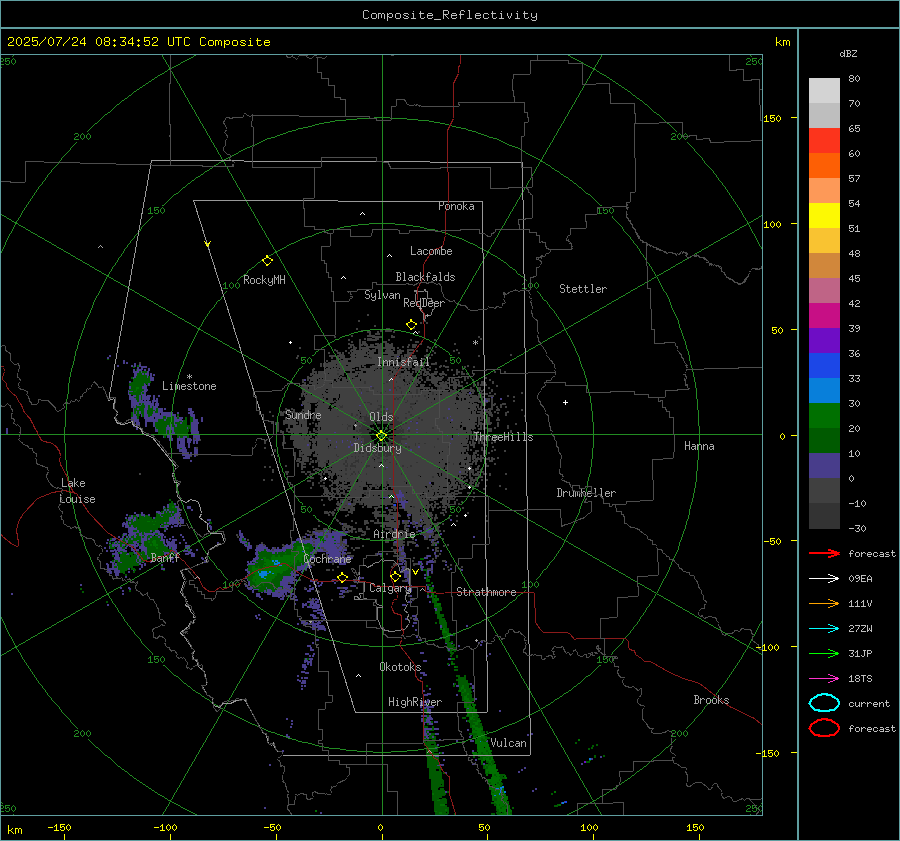Click the Sundre label

pos(303,414)
